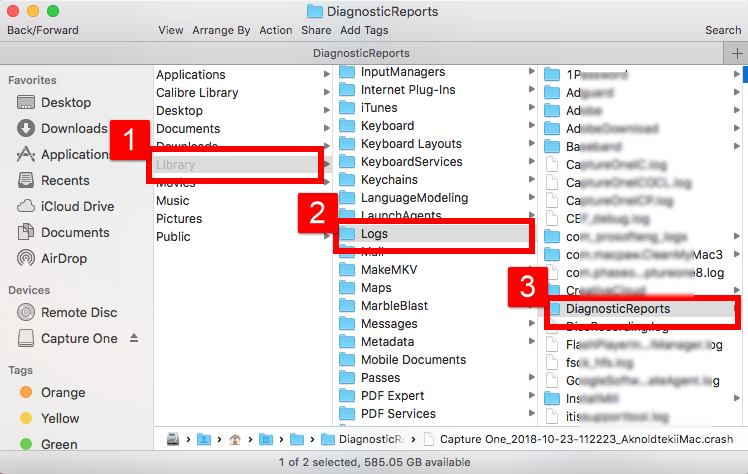Click the Orange tag in sidebar
This screenshot has height=474, width=748.
[26, 393]
